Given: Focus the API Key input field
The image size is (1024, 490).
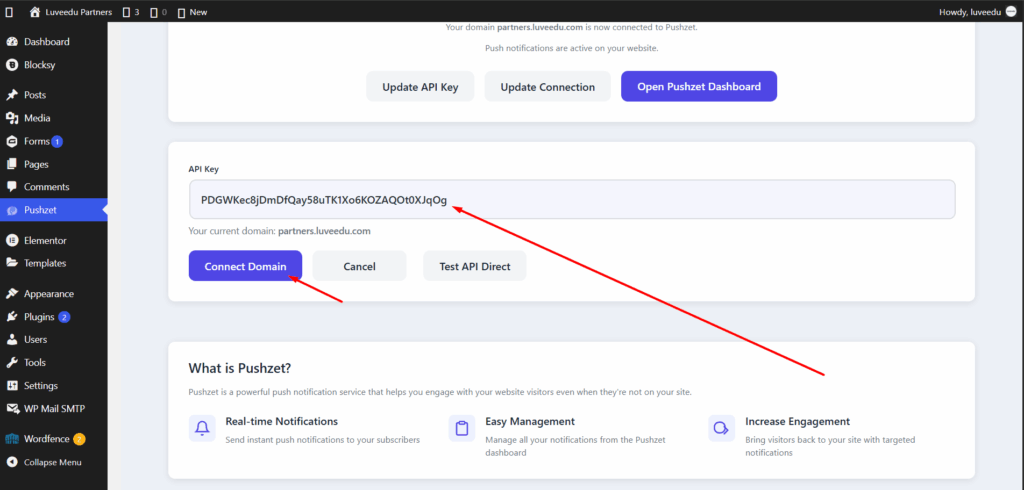Looking at the screenshot, I should [572, 199].
